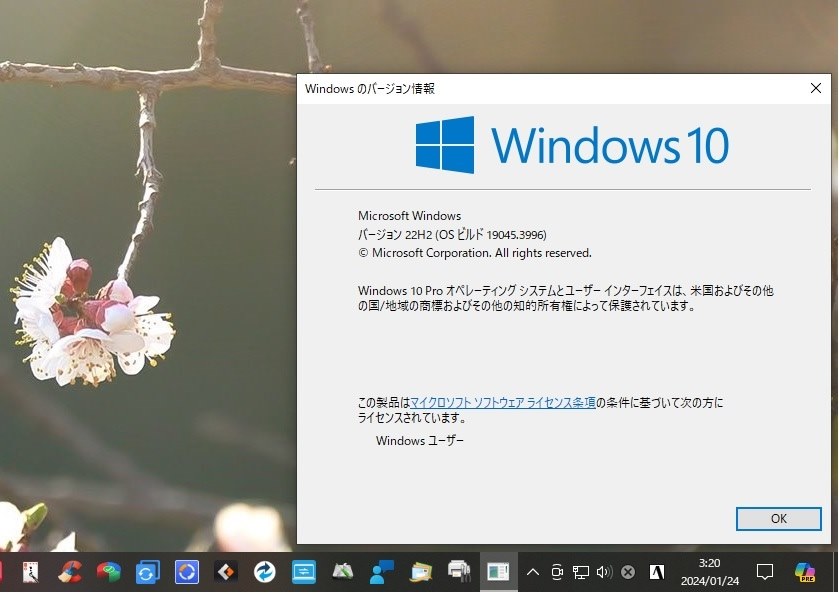The image size is (839, 594).
Task: Open the teal sliders settings app icon
Action: (303, 572)
